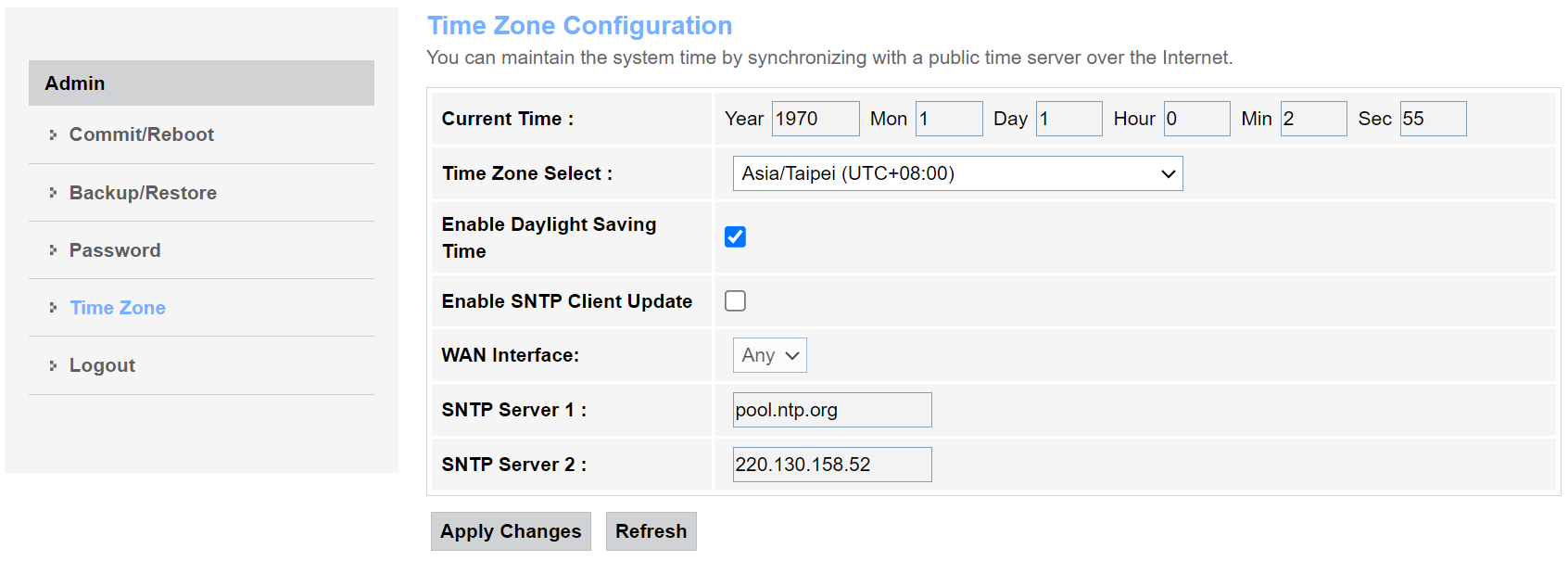Enable SNTP Client Update checkbox
This screenshot has width=1568, height=561.
(x=735, y=301)
